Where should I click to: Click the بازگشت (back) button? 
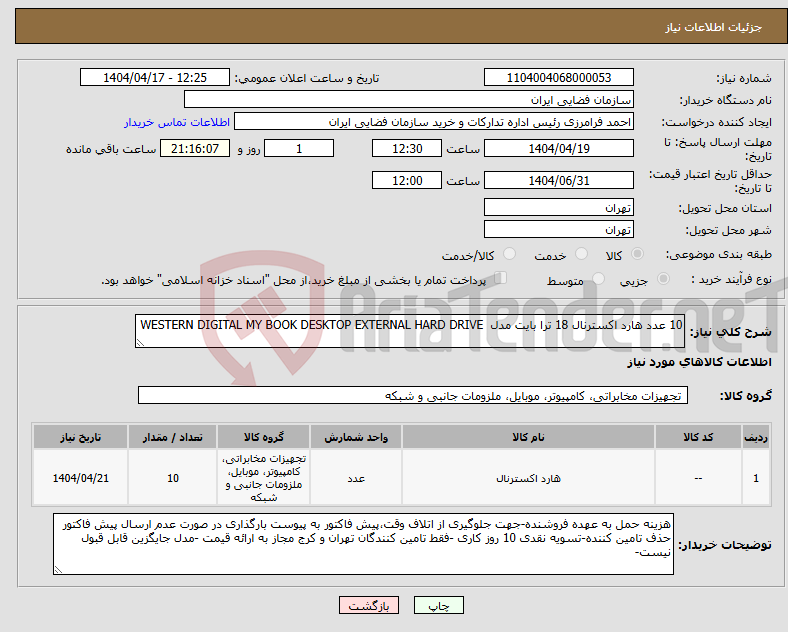pos(369,605)
